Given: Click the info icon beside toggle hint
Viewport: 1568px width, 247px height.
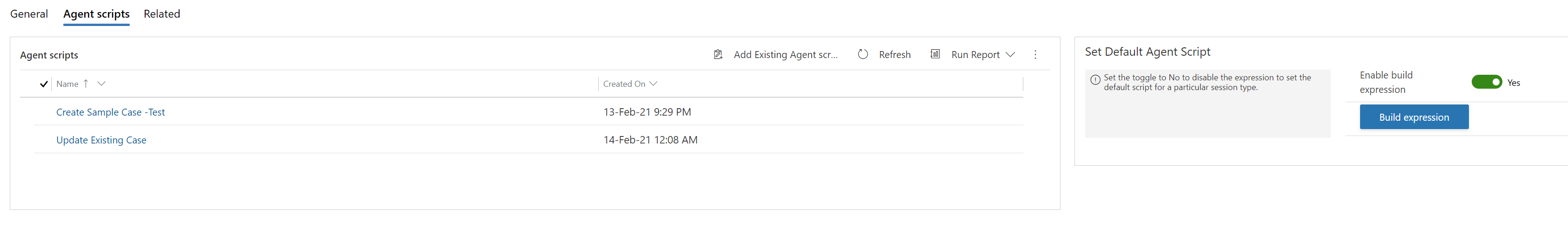Looking at the screenshot, I should pos(1094,79).
